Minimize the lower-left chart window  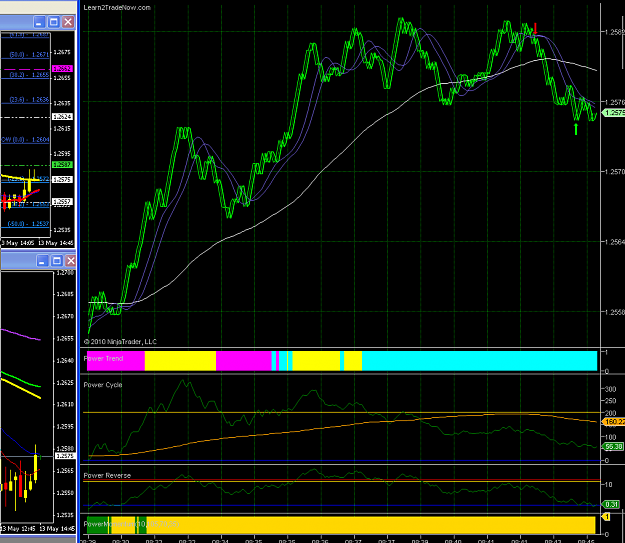pos(42,261)
